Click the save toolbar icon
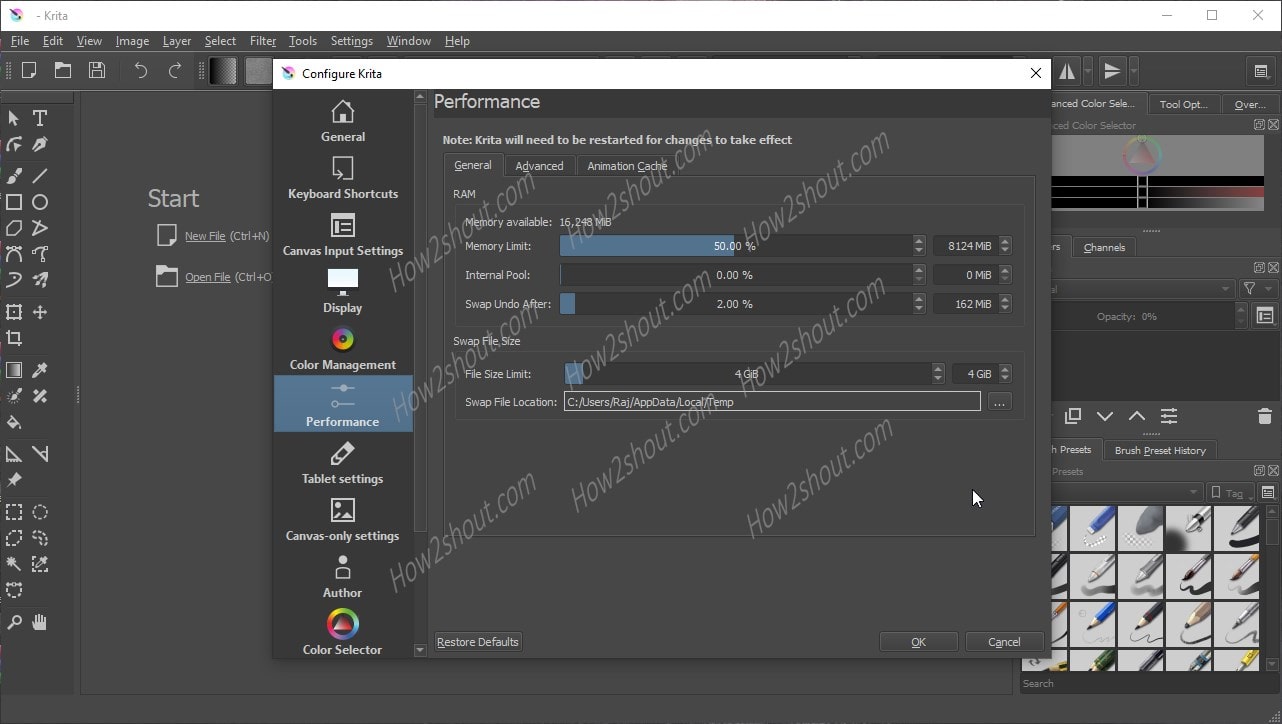The width and height of the screenshot is (1282, 724). click(x=97, y=70)
